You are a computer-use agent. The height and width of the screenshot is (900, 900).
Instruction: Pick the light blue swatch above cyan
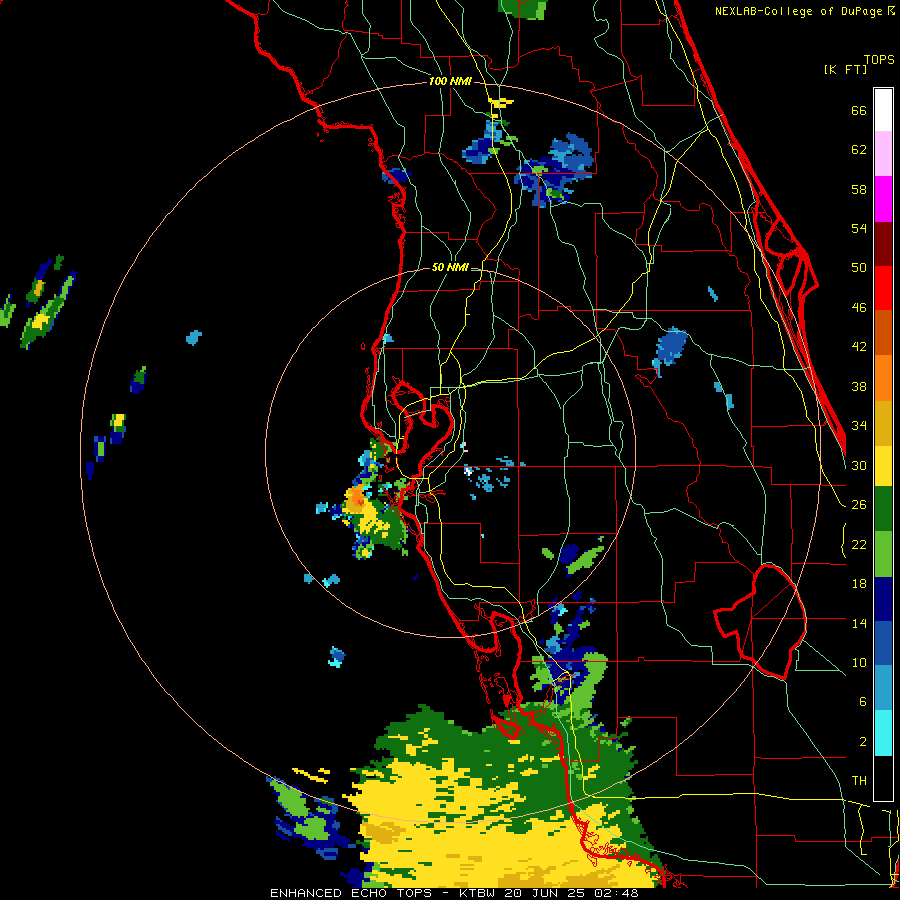[x=883, y=688]
